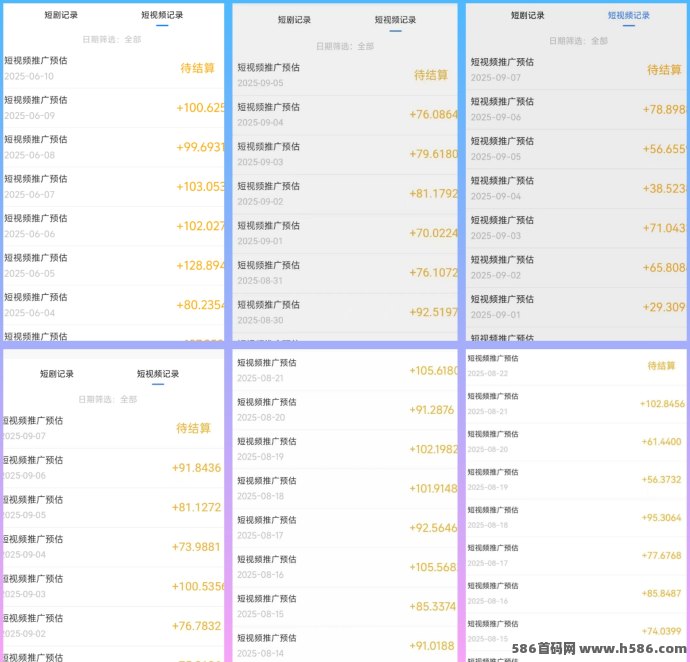690x662 pixels.
Task: Select the +85.8487 amount
Action: point(661,593)
